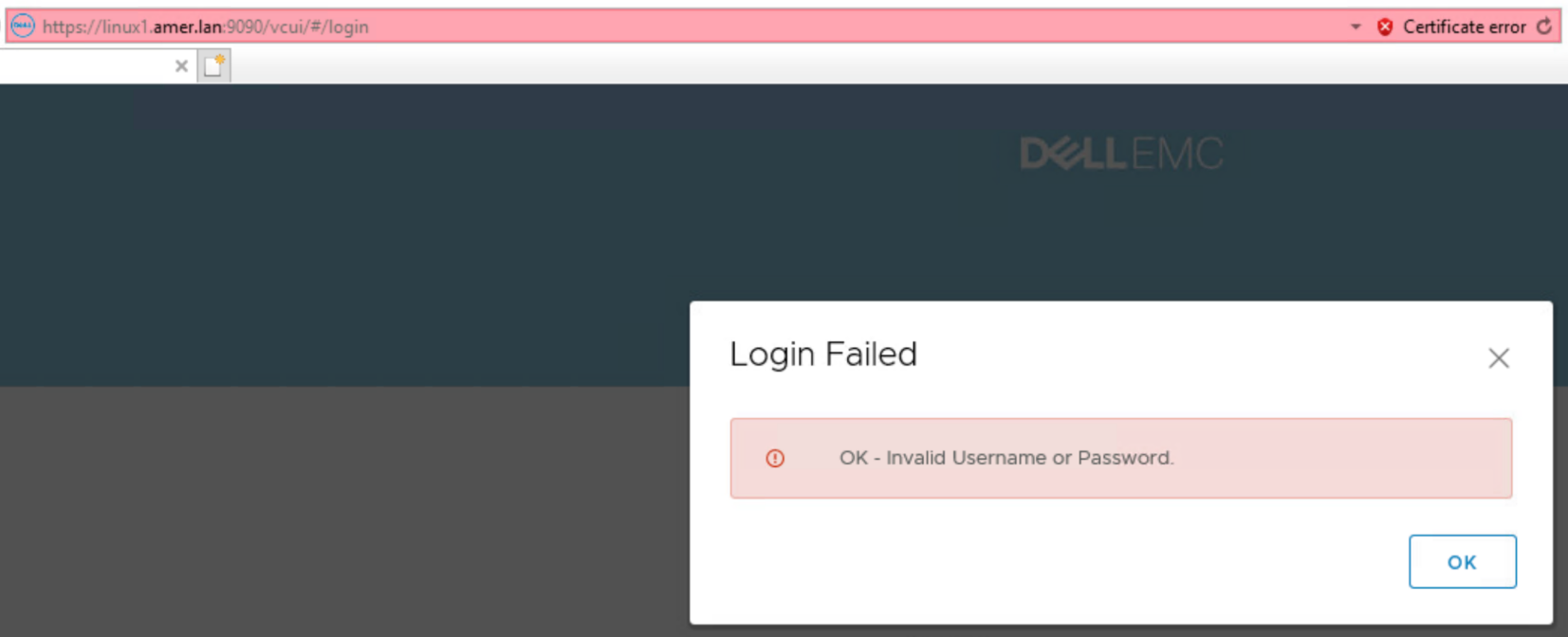Click the pink error banner in the dialog
This screenshot has width=1568, height=637.
1121,458
